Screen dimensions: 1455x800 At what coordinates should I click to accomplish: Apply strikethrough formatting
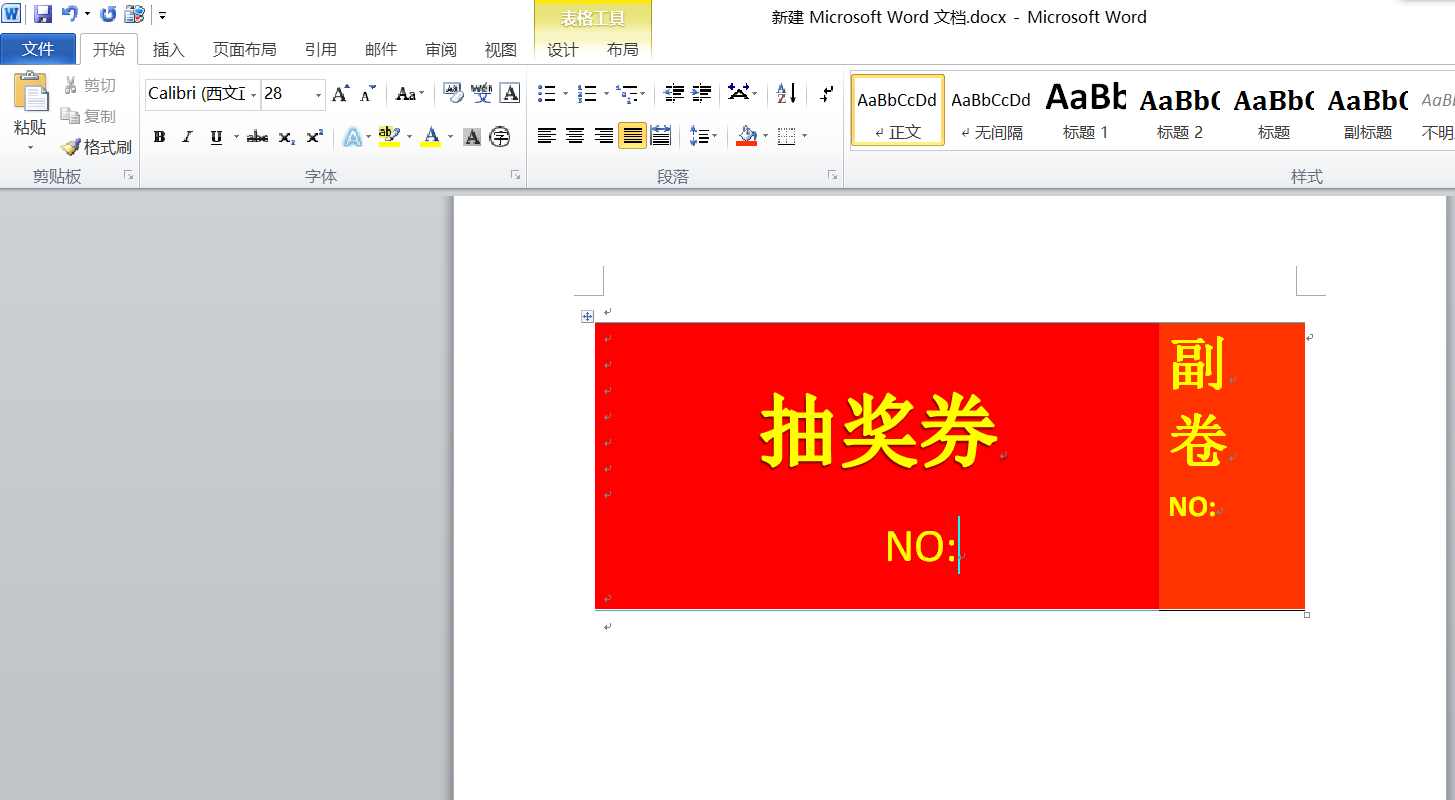tap(257, 137)
